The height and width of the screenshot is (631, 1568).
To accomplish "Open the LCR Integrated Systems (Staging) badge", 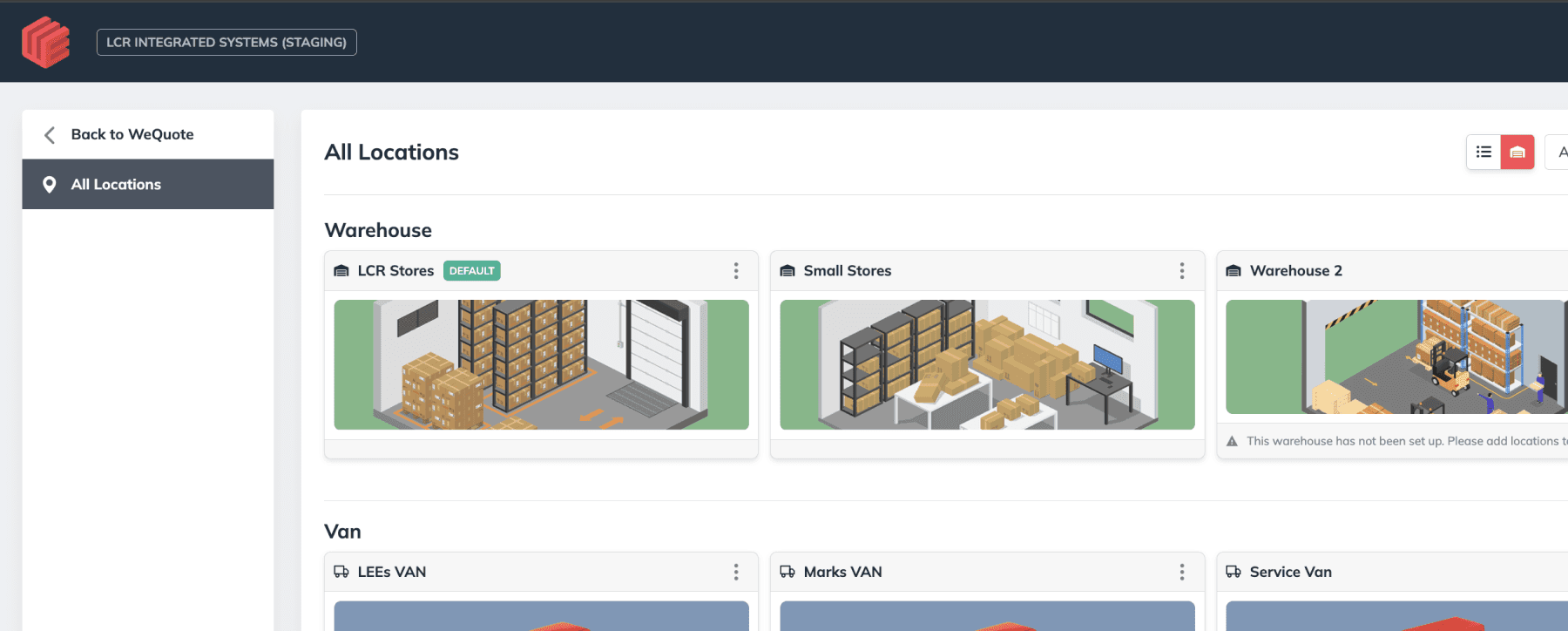I will pos(226,42).
